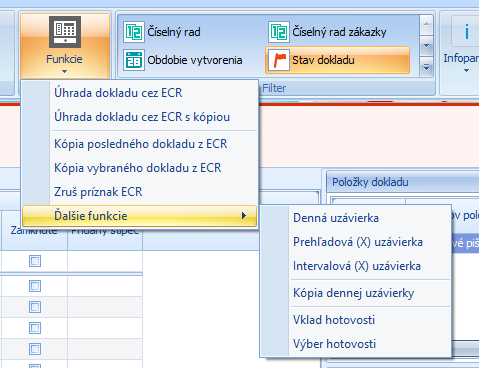Expand the Filter gallery with bottom arrow
Screen dimensions: 479x368
tap(426, 67)
